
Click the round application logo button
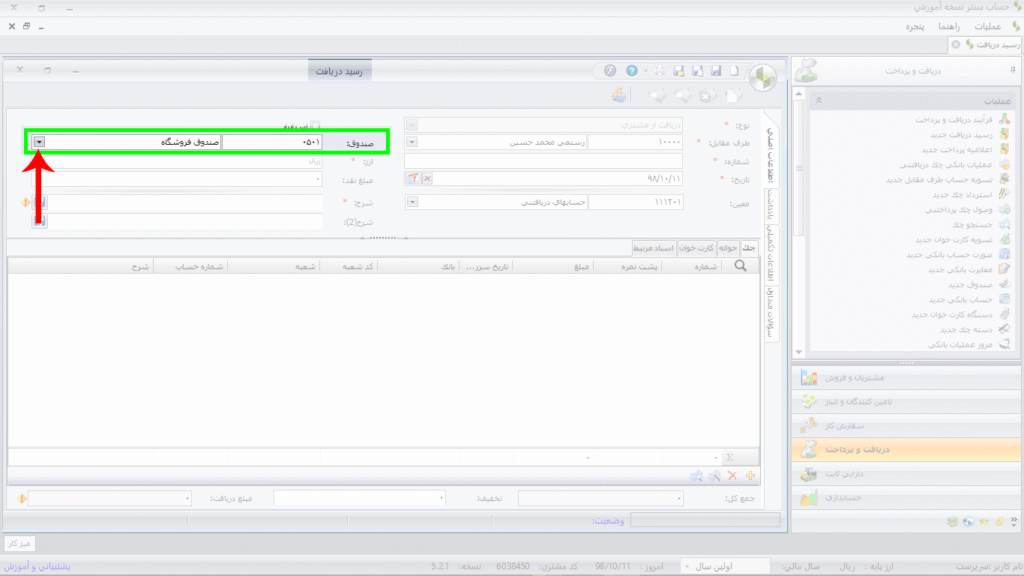tap(763, 78)
